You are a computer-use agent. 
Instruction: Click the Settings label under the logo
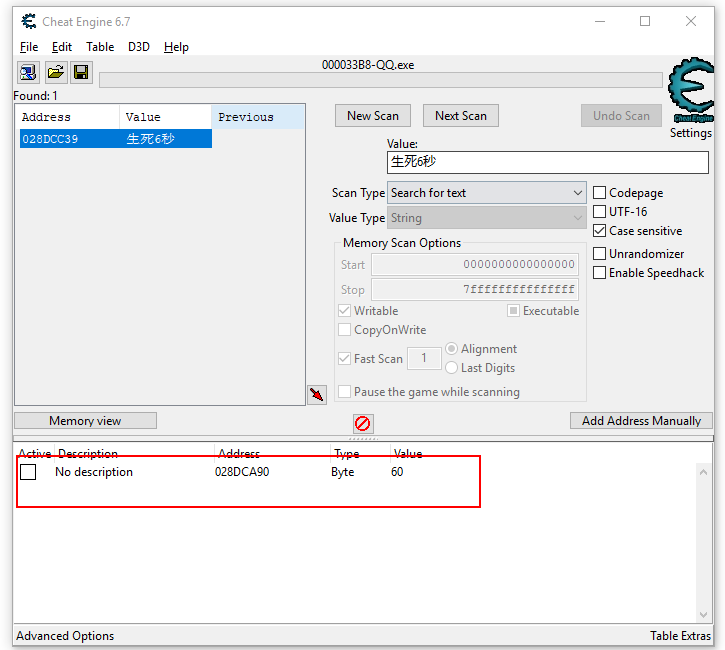tap(691, 133)
